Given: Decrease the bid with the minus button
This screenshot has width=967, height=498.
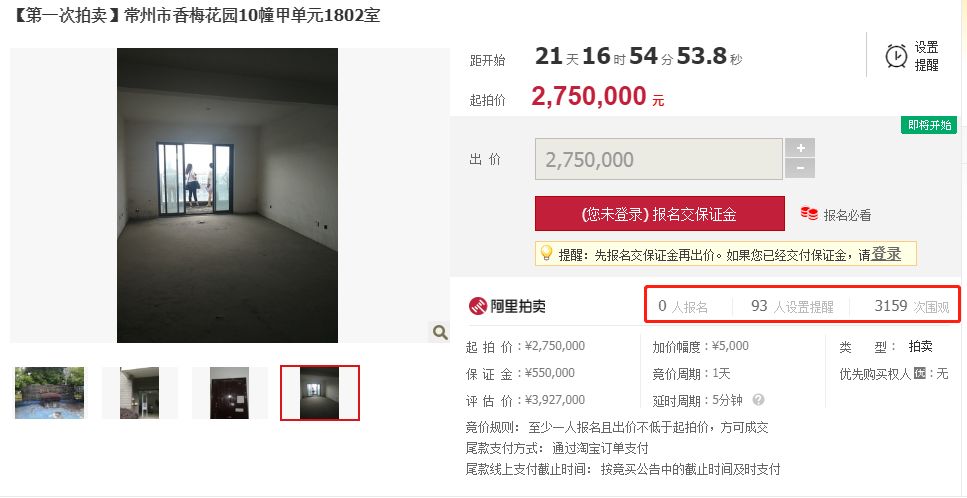Looking at the screenshot, I should [800, 168].
